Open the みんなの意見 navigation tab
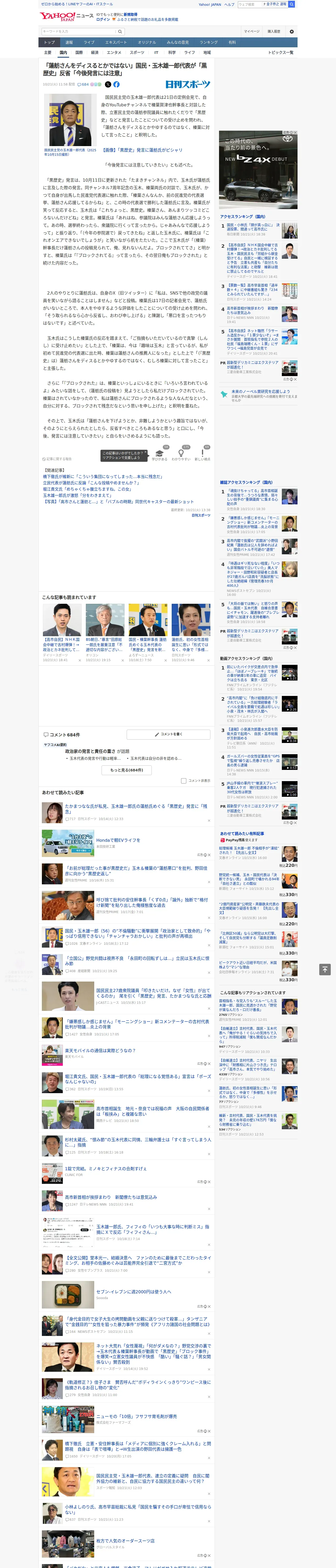Screen dimensions: 336x1568 point(177,43)
